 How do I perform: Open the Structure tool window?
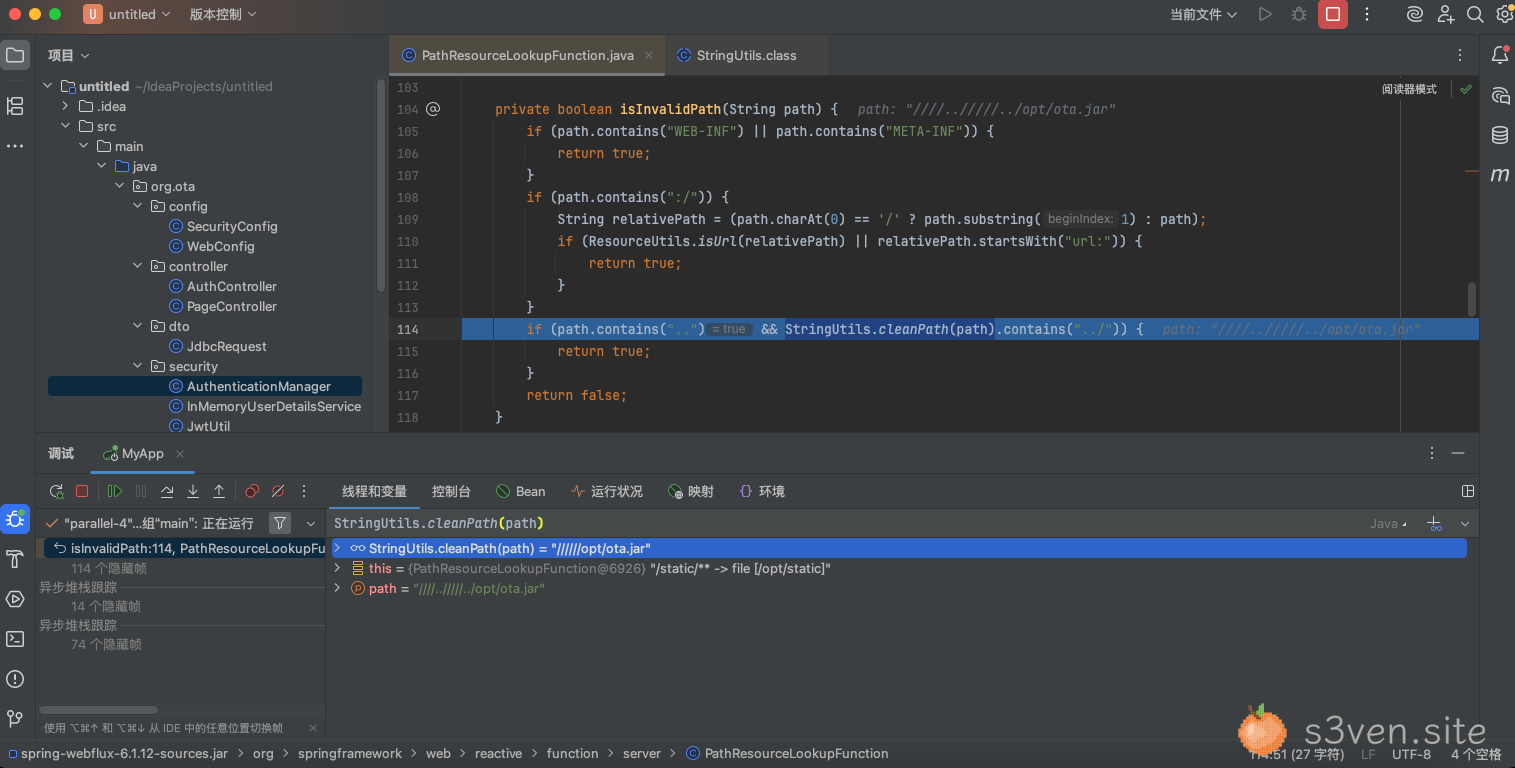pyautogui.click(x=15, y=105)
